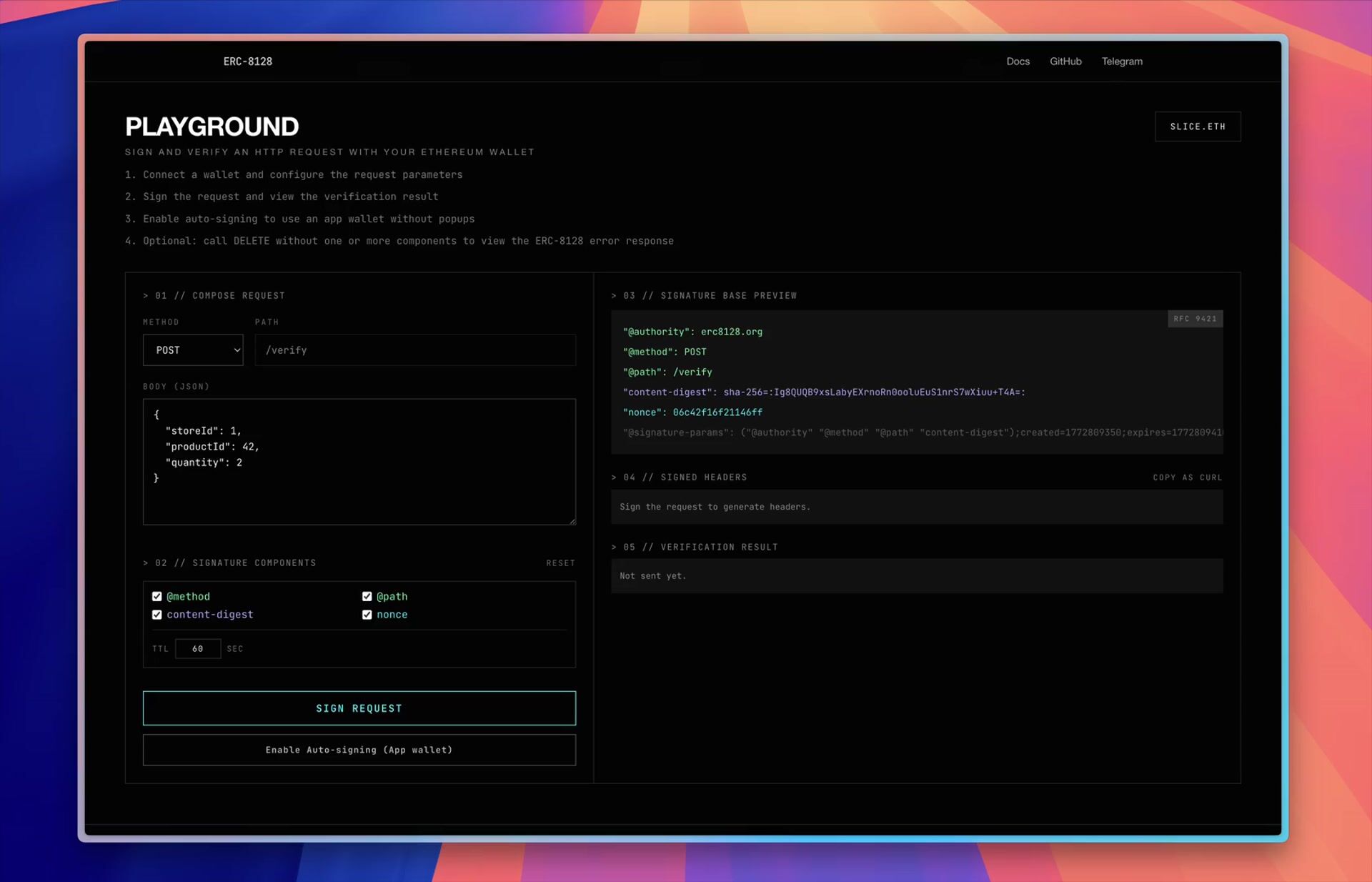Click the TTL seconds field

point(198,649)
